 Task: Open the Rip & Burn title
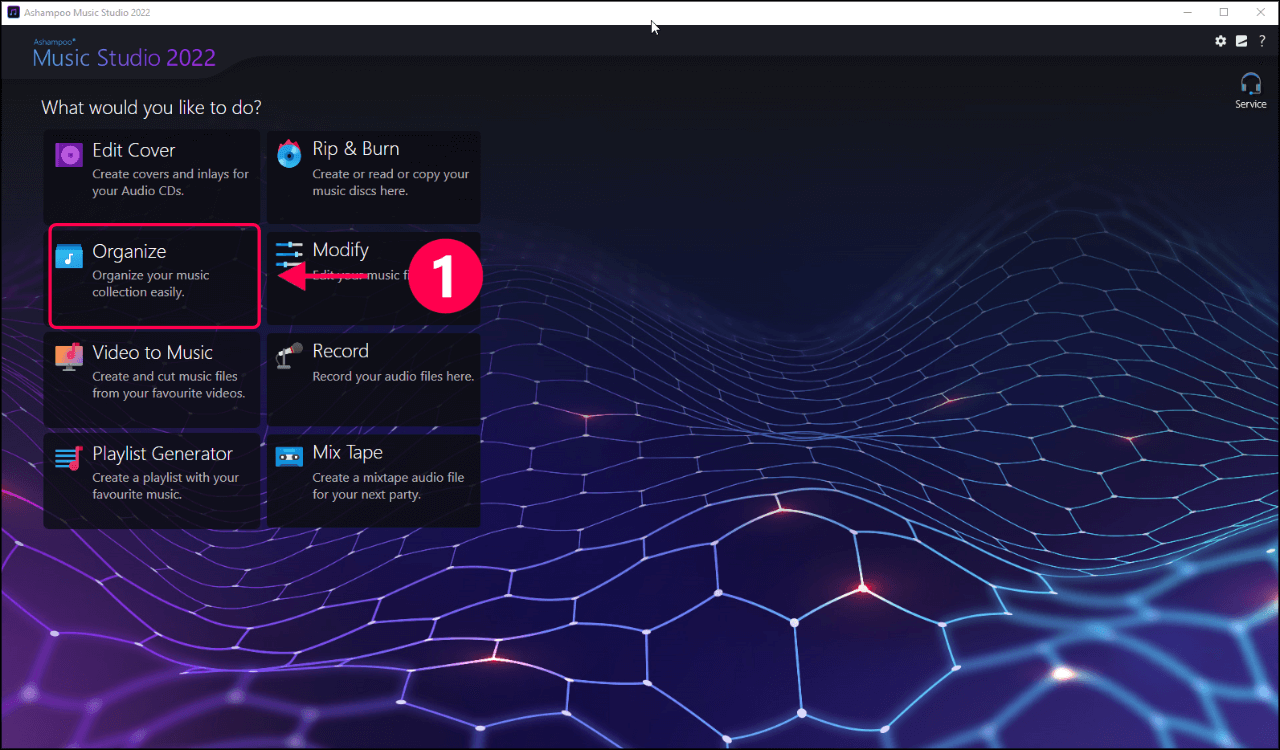(356, 148)
